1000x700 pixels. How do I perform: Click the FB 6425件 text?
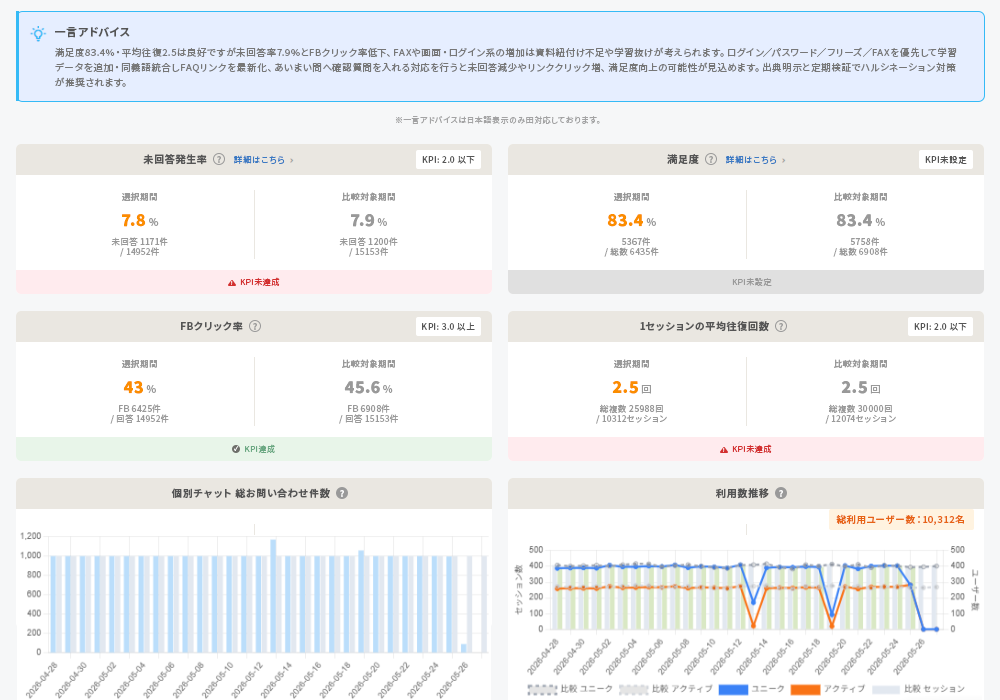point(140,409)
